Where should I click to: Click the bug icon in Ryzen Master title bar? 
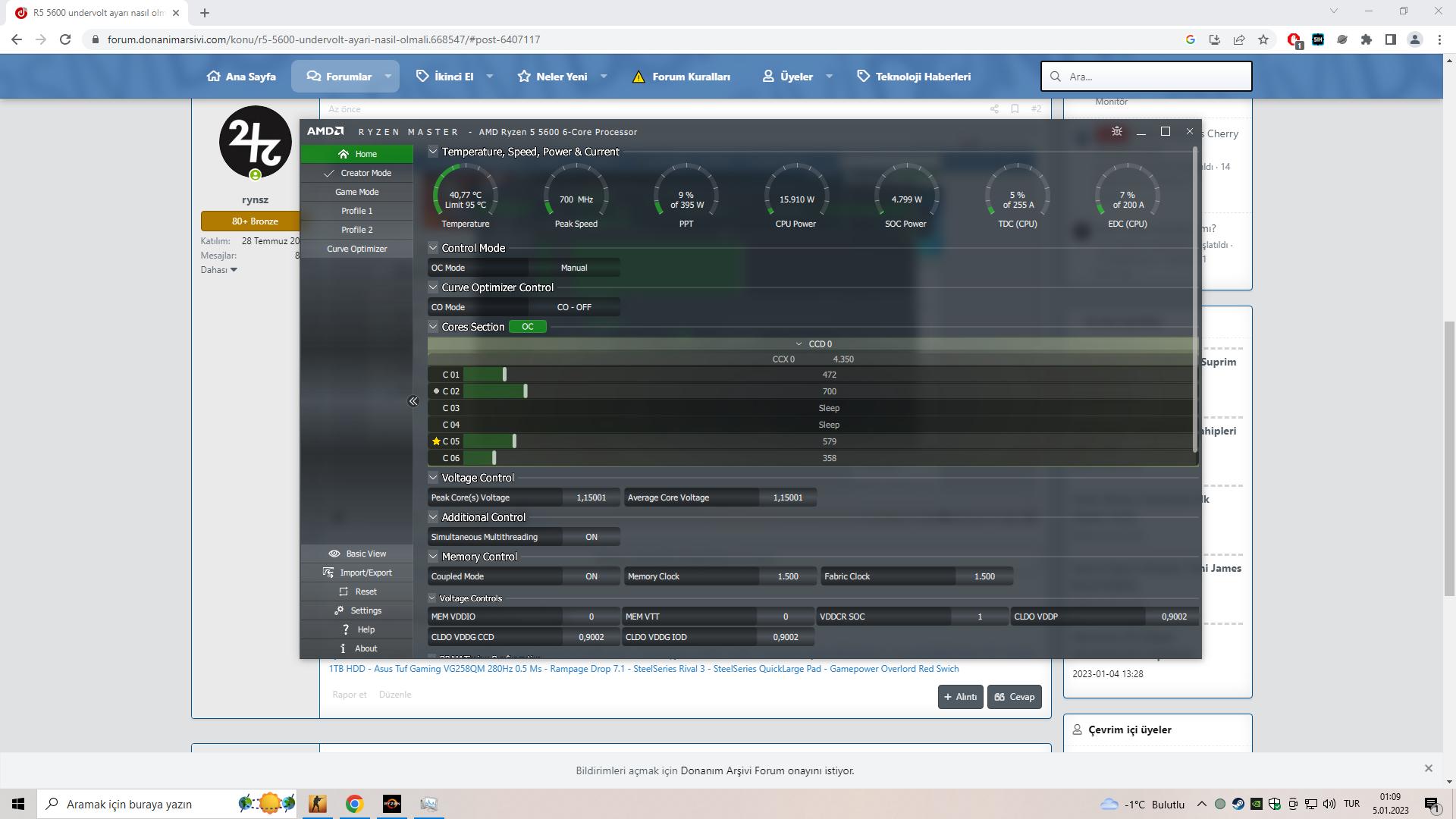click(x=1116, y=132)
